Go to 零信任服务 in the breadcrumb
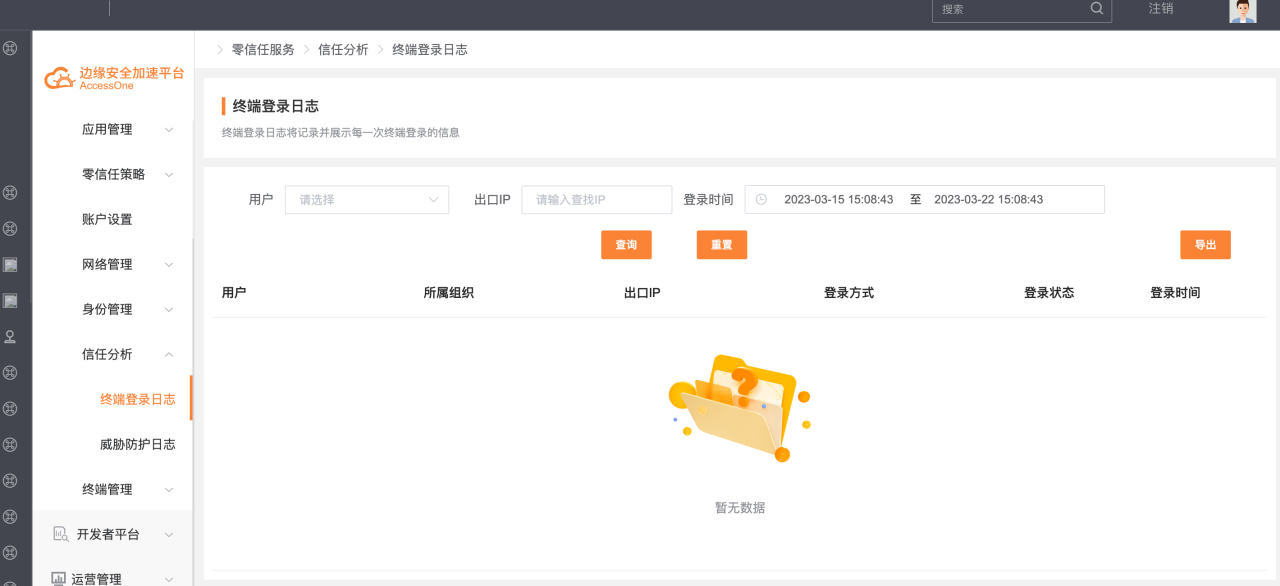This screenshot has height=586, width=1280. [263, 50]
